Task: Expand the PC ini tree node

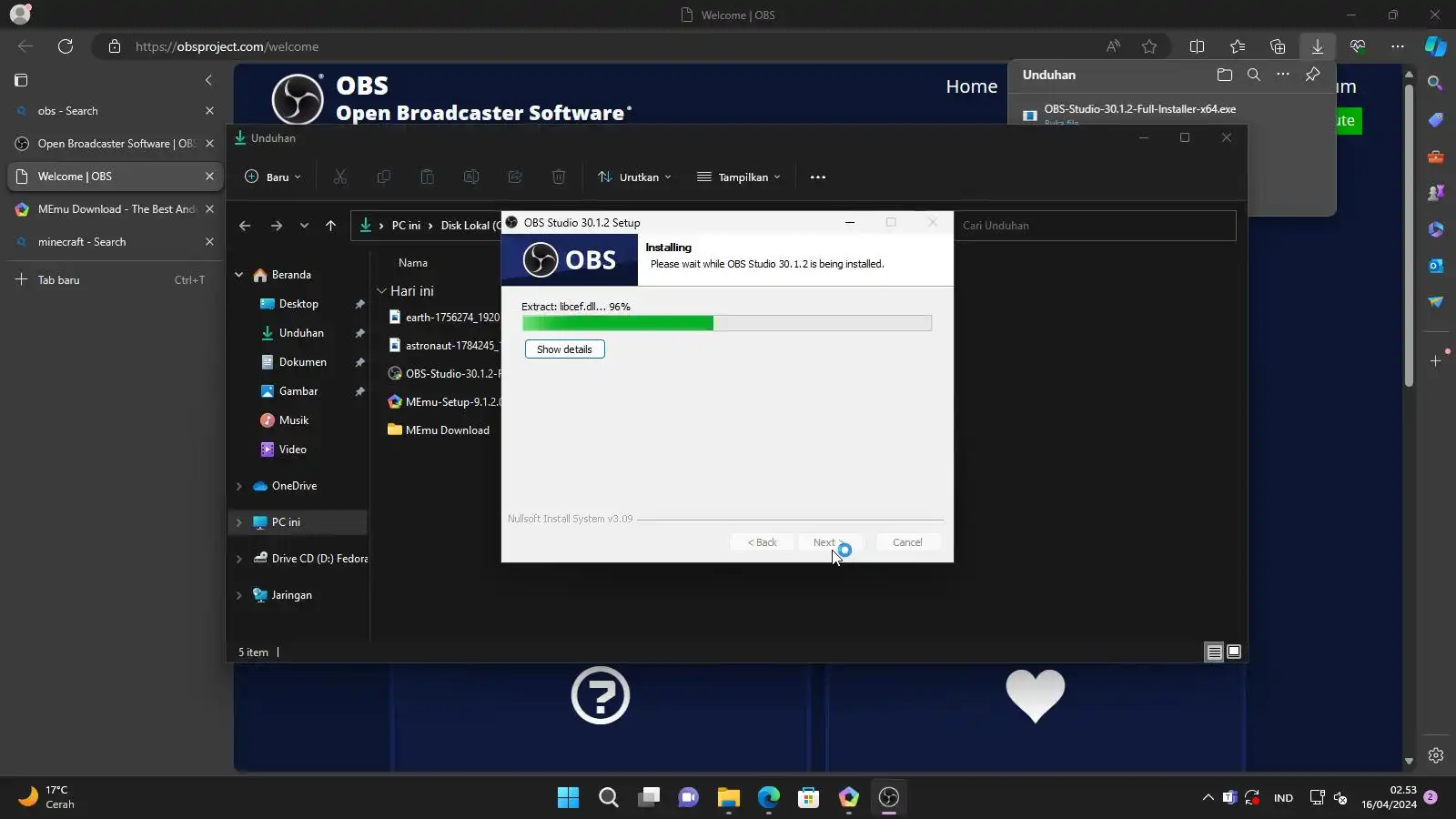Action: point(239,522)
